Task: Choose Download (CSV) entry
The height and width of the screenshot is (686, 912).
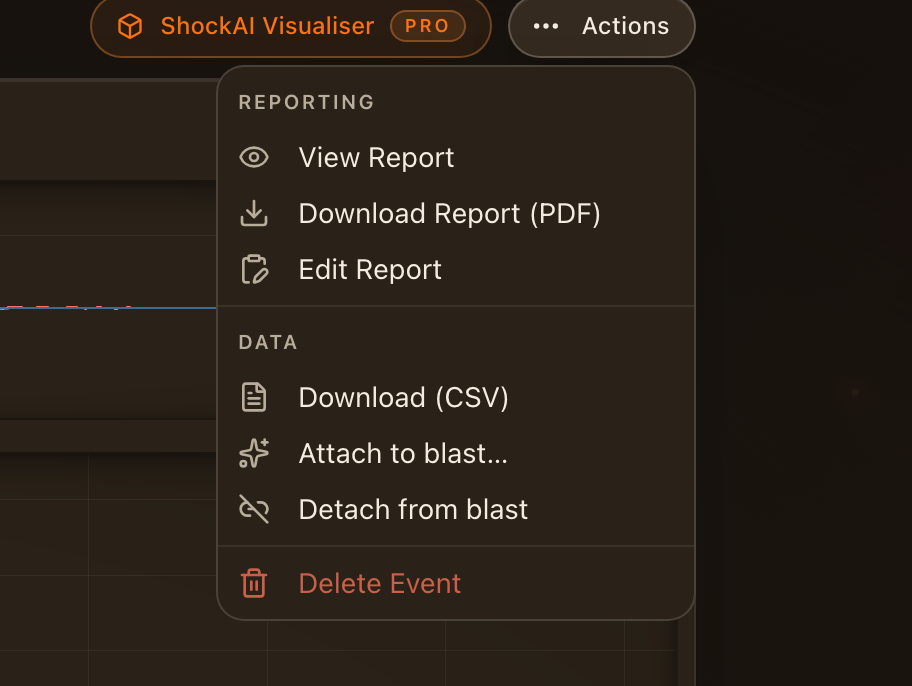Action: [x=455, y=397]
